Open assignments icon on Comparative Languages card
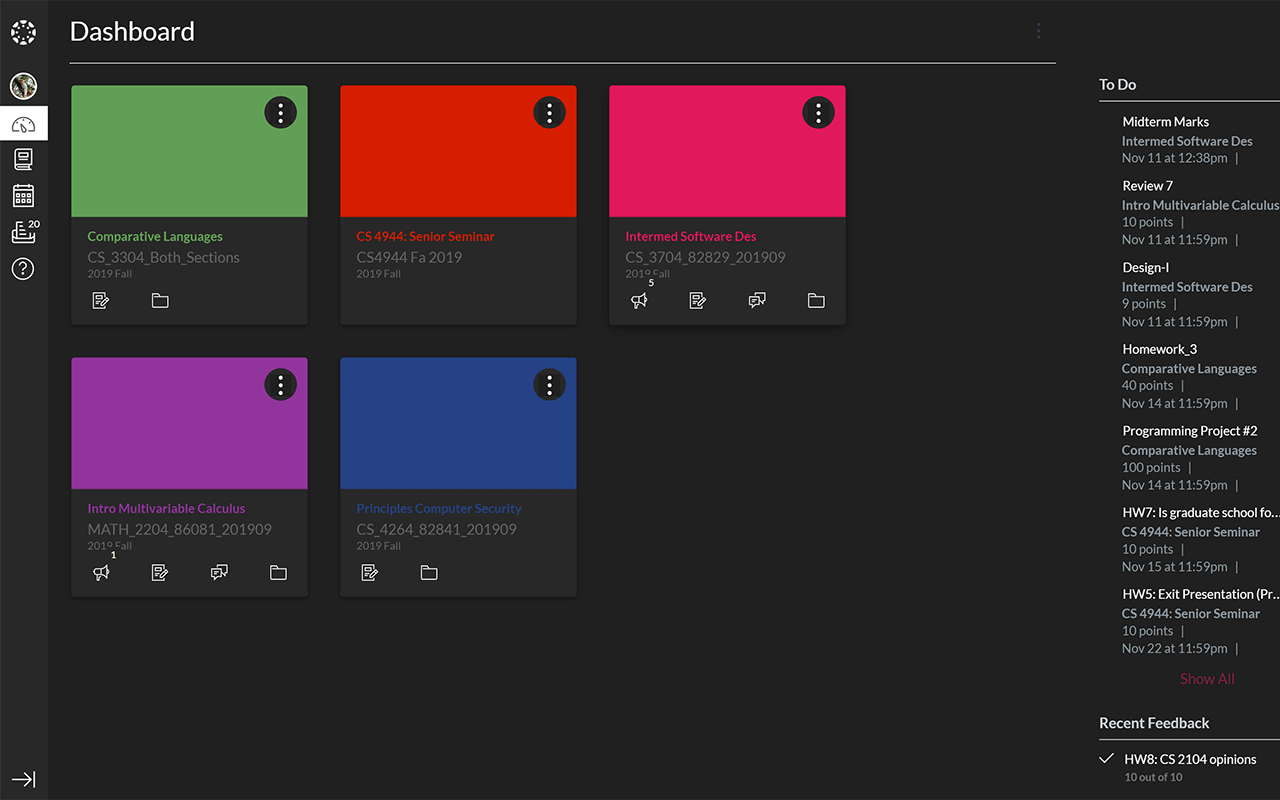Image resolution: width=1280 pixels, height=800 pixels. point(100,300)
